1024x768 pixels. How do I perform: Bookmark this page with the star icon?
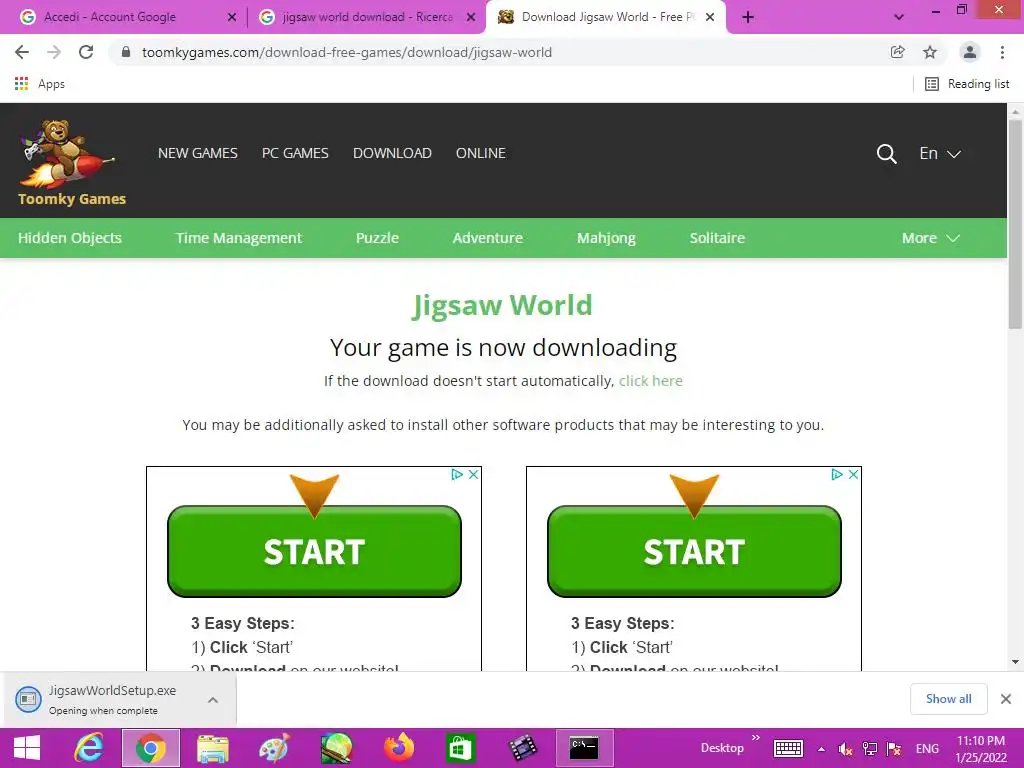coord(930,52)
